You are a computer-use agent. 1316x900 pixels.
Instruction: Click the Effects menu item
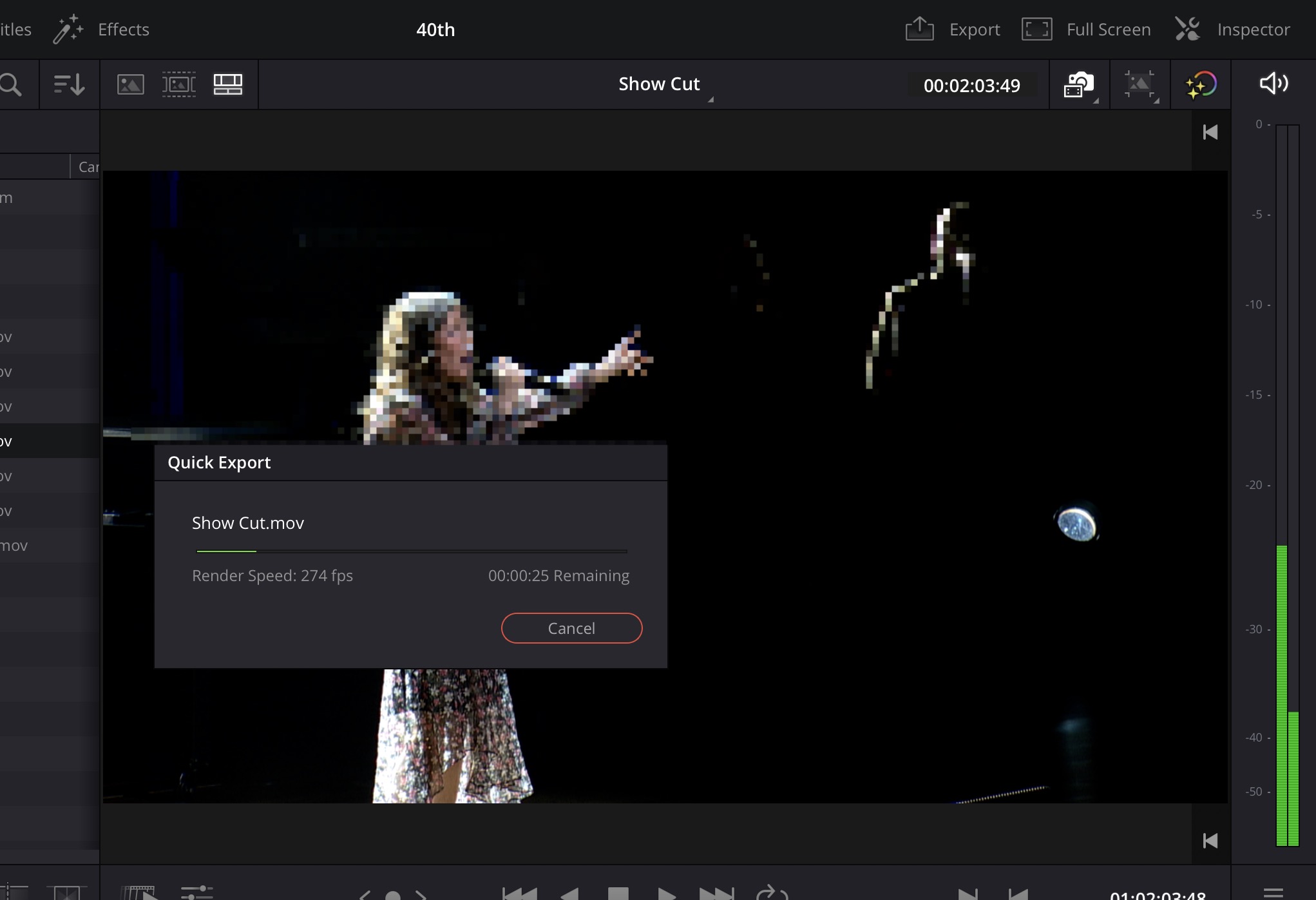[x=122, y=29]
